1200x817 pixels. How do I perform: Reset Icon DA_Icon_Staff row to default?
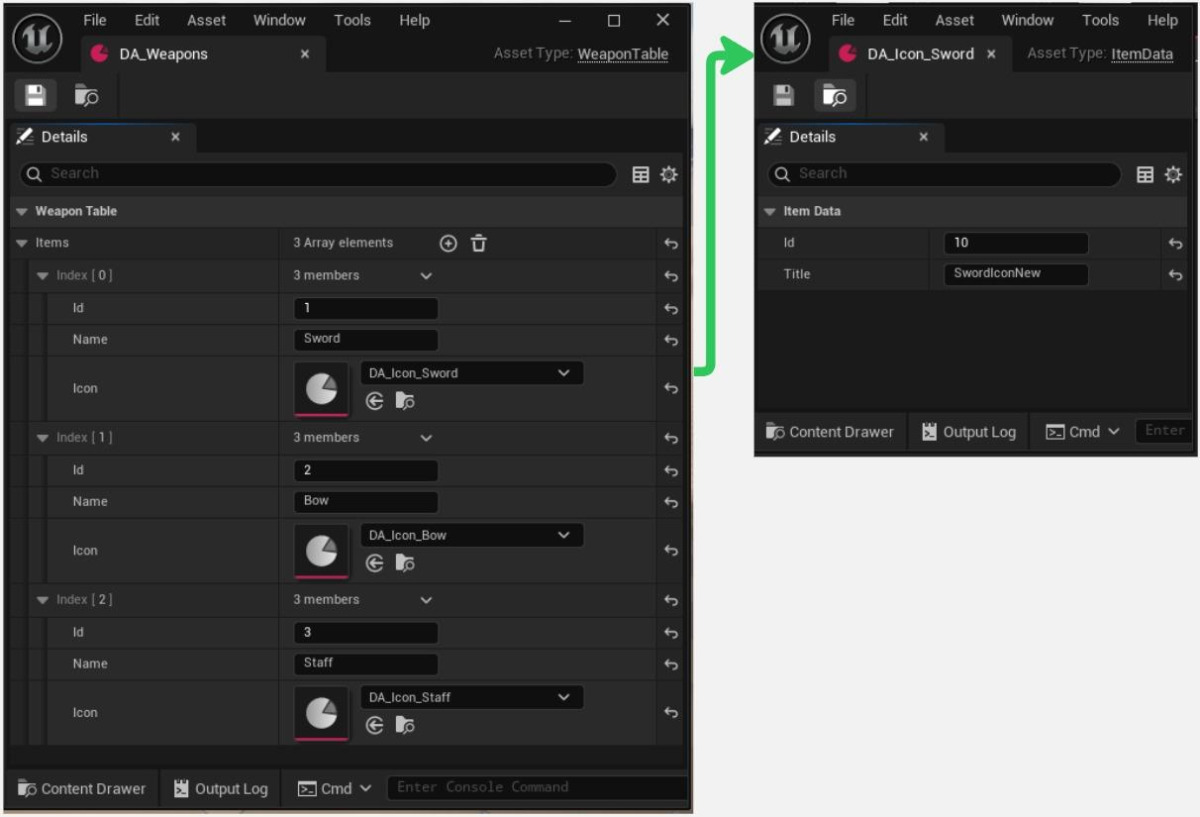pos(671,713)
